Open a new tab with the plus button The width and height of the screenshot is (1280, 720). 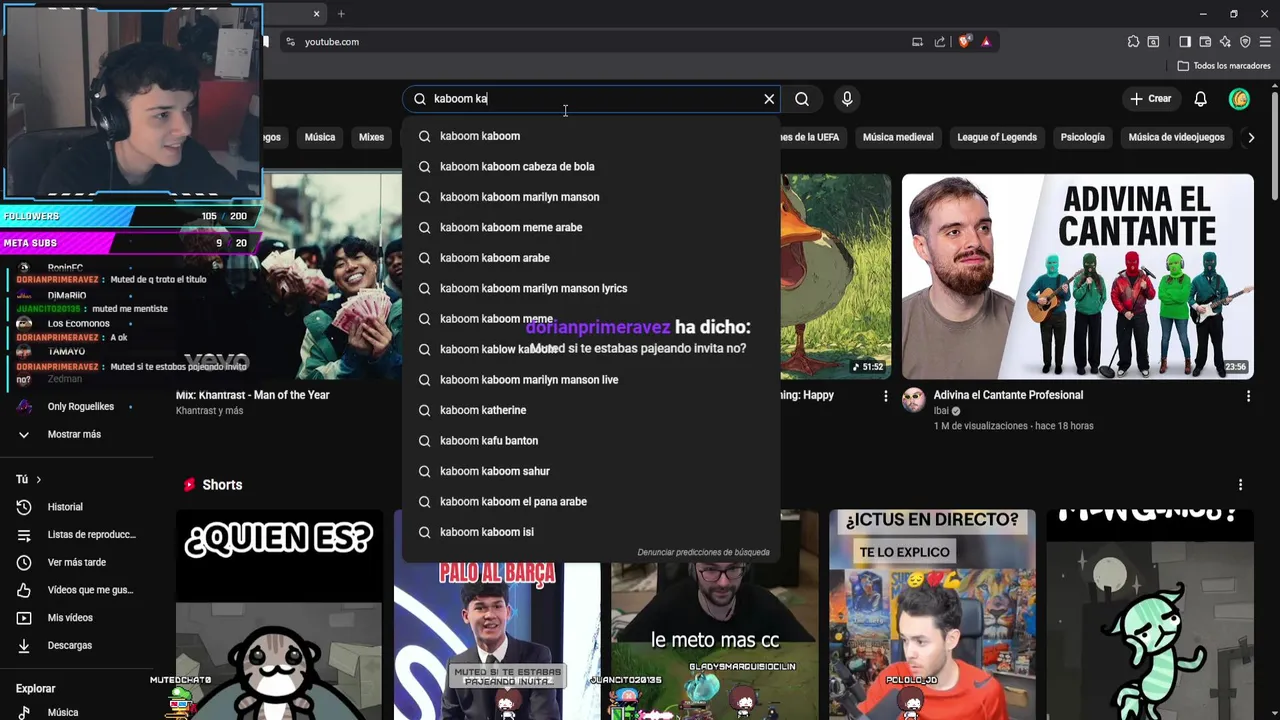click(x=341, y=14)
